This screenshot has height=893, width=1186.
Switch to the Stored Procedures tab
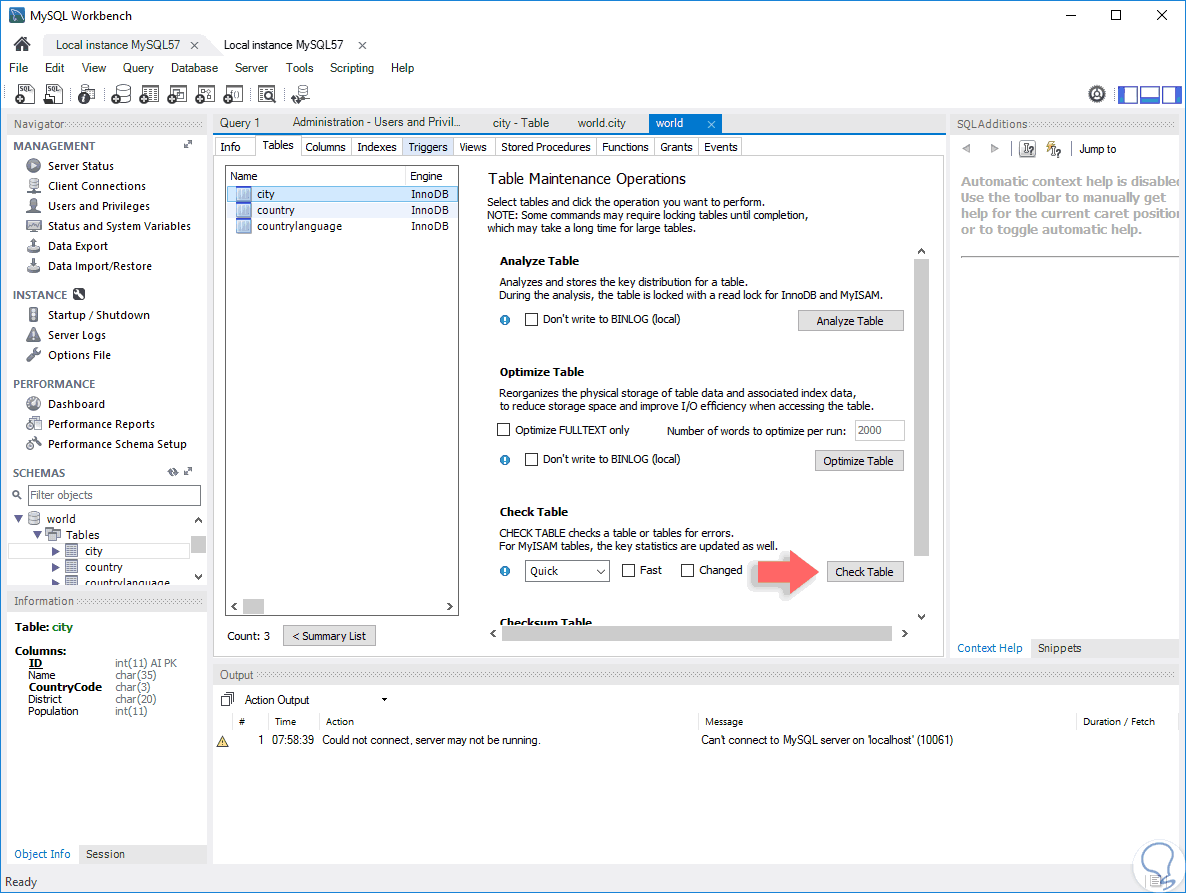coord(545,147)
